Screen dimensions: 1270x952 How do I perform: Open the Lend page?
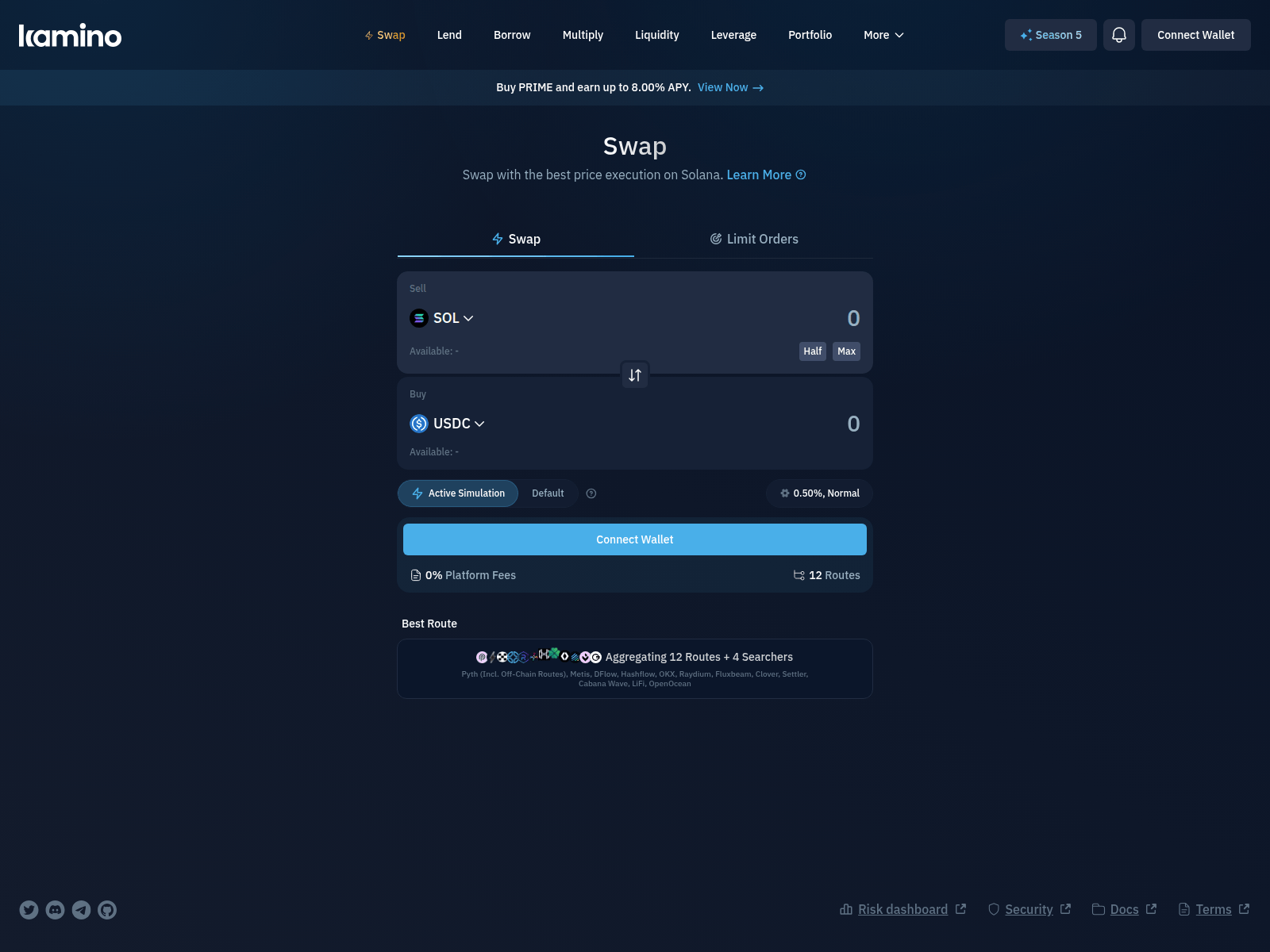[x=449, y=35]
